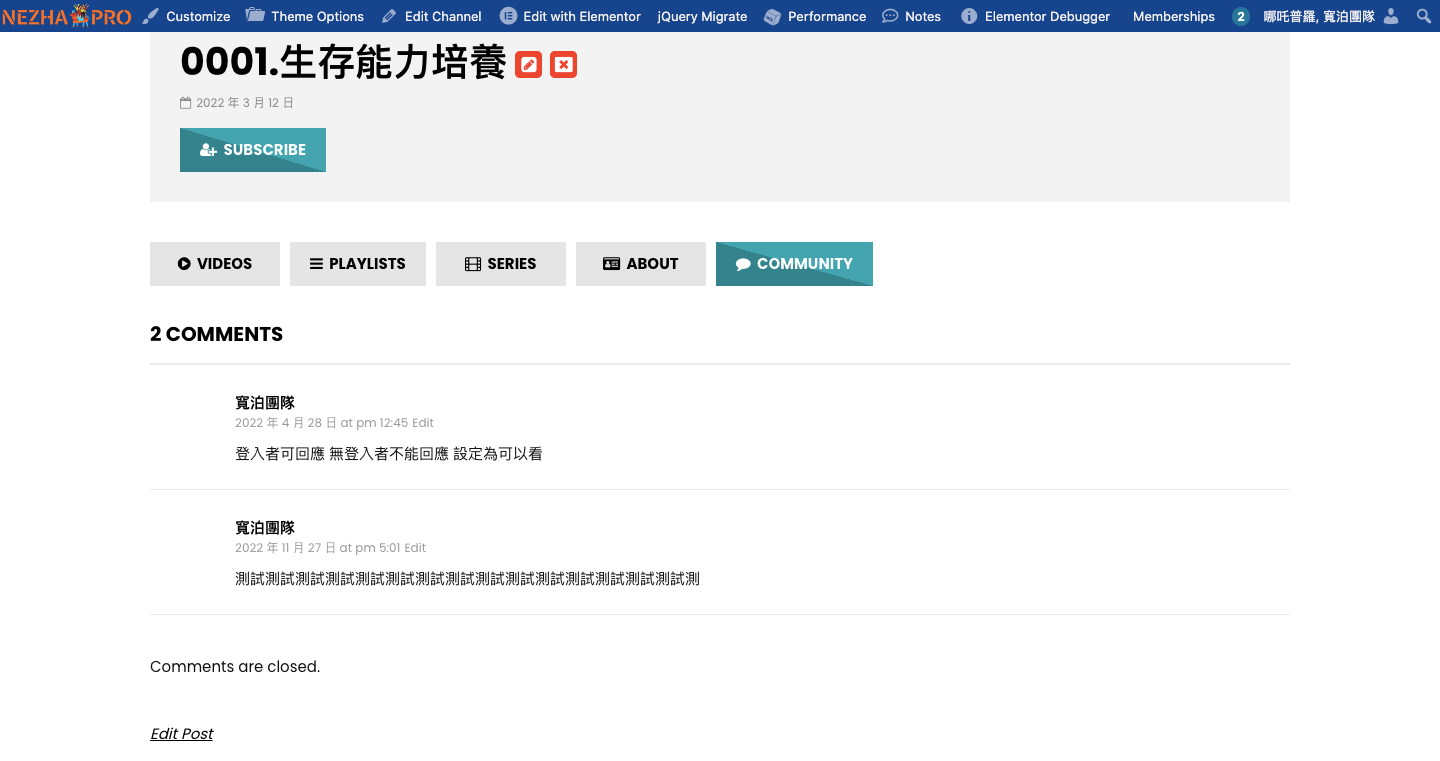Click the user avatar icon in admin bar
This screenshot has width=1440, height=761.
1391,16
